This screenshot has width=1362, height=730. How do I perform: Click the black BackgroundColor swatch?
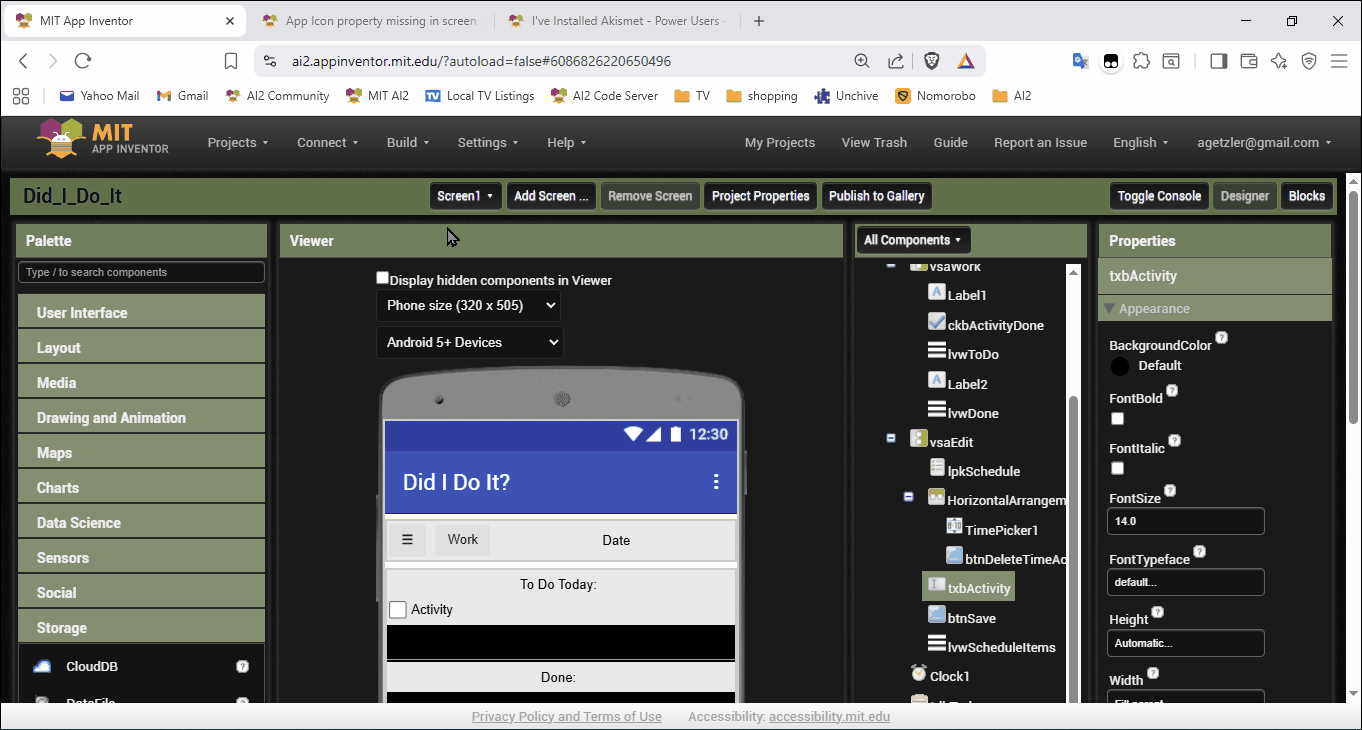tap(1120, 366)
